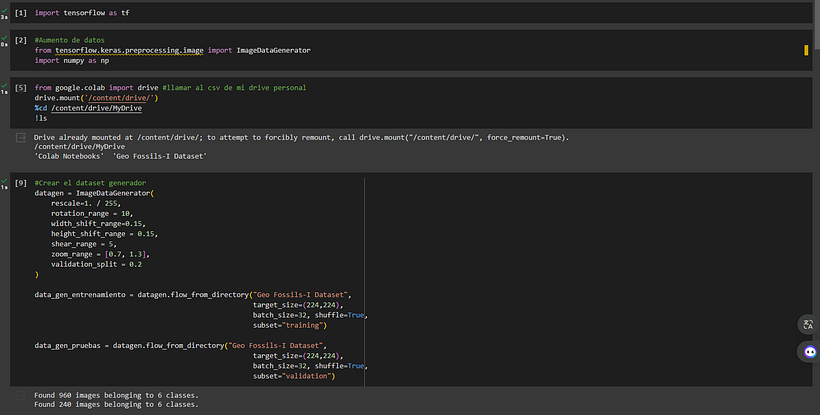Click 'Found 960 images belonging to 6 classes.' output

116,395
